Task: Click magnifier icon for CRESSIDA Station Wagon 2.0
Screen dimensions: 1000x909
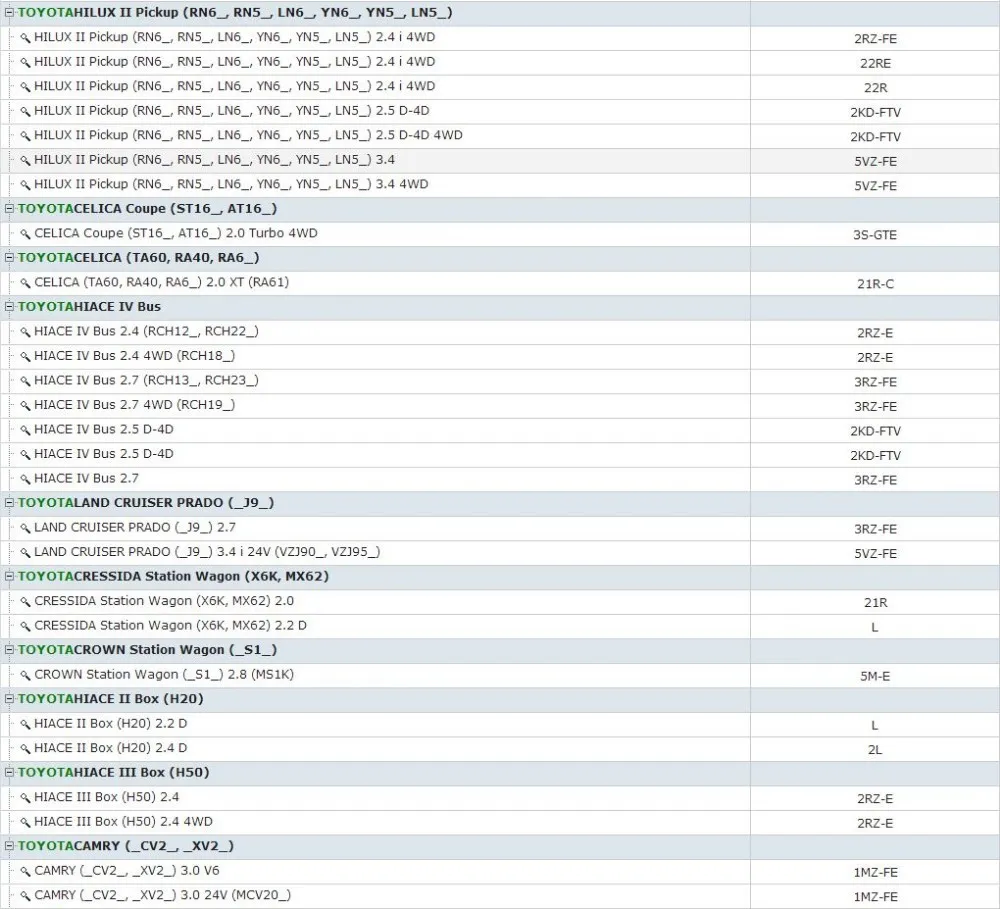Action: tap(25, 602)
